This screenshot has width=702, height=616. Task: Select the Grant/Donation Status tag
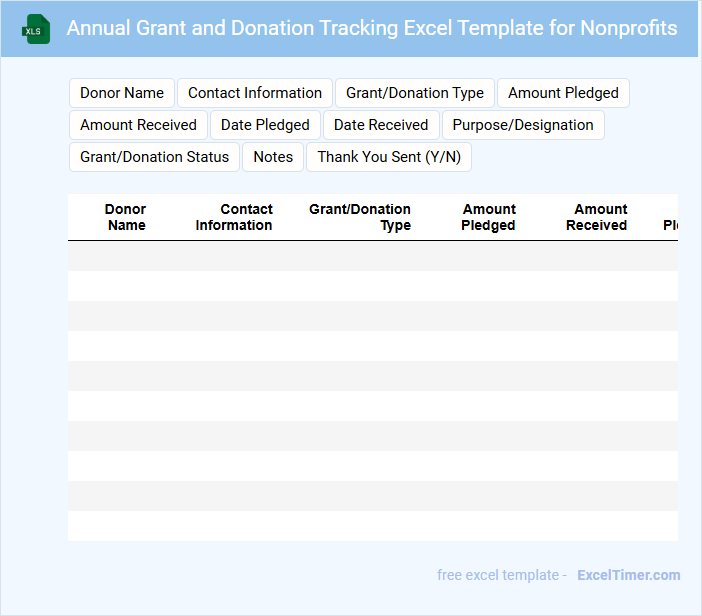click(x=154, y=157)
